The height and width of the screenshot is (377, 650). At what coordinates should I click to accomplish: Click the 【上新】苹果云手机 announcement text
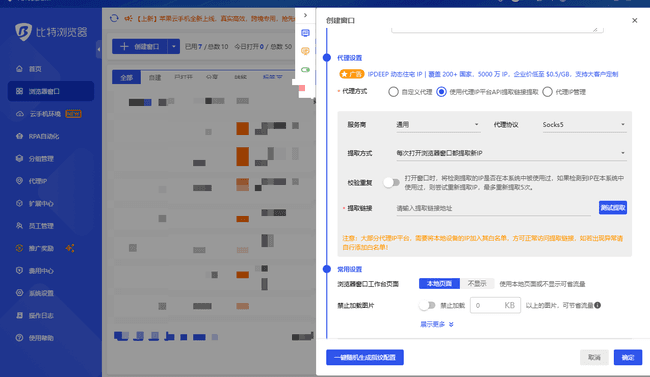(215, 18)
